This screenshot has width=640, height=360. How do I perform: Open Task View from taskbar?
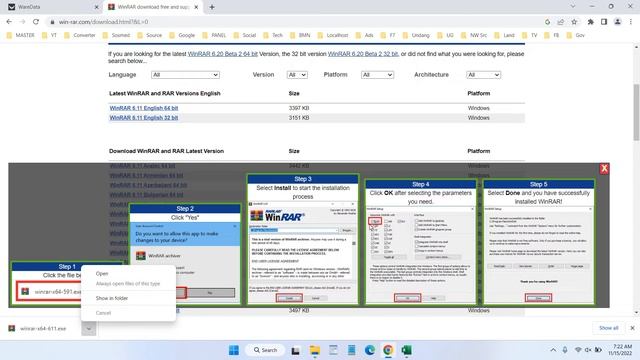tap(296, 350)
